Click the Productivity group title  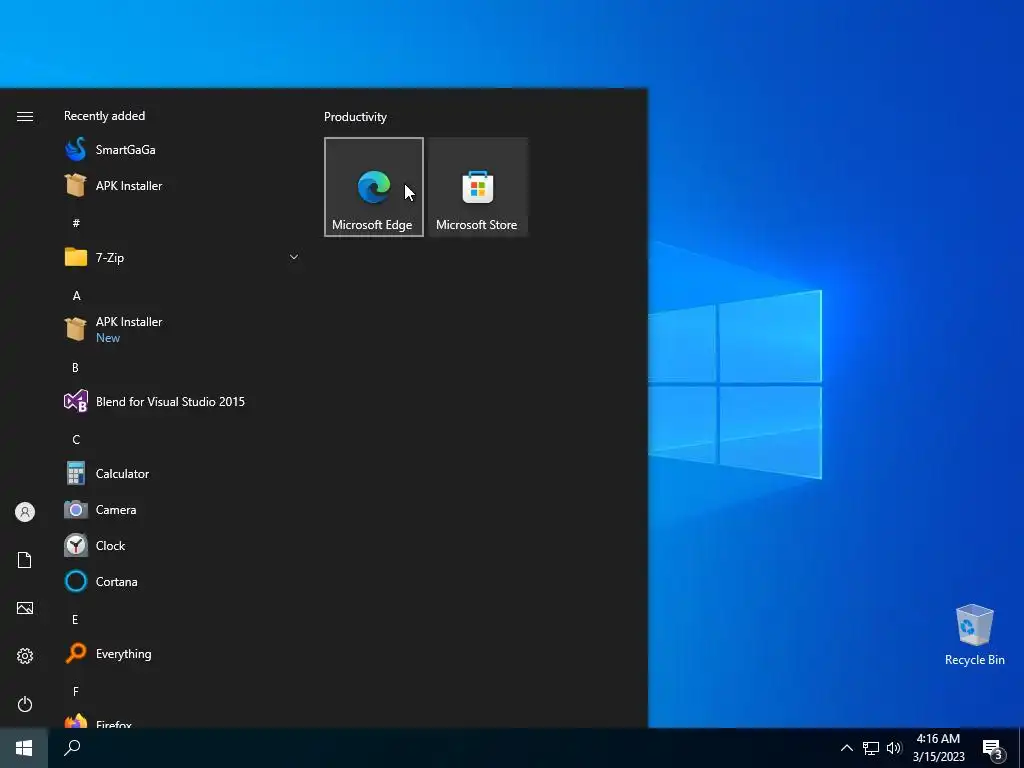355,117
